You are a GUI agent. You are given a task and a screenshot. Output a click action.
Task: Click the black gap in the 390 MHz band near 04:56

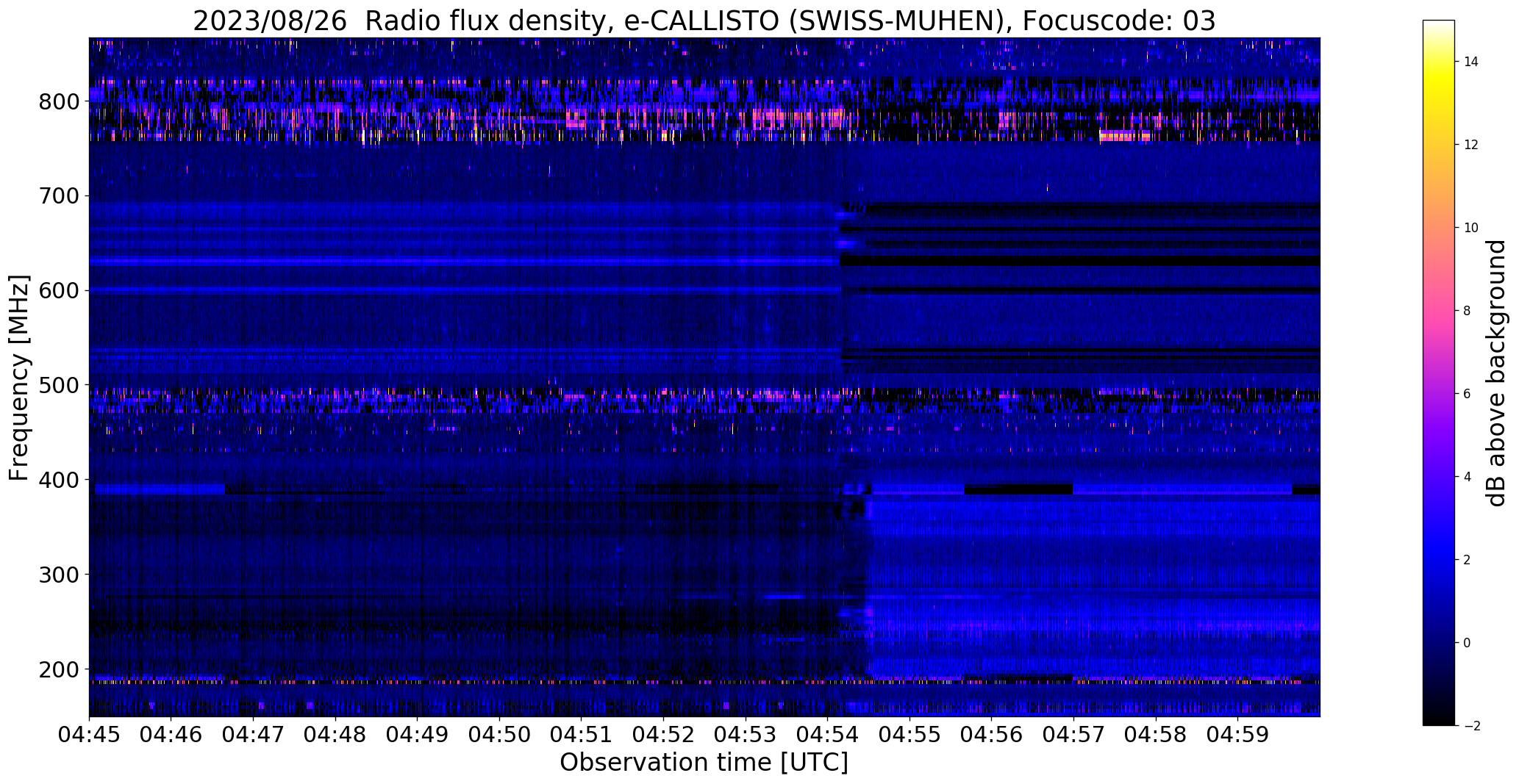coord(1018,489)
